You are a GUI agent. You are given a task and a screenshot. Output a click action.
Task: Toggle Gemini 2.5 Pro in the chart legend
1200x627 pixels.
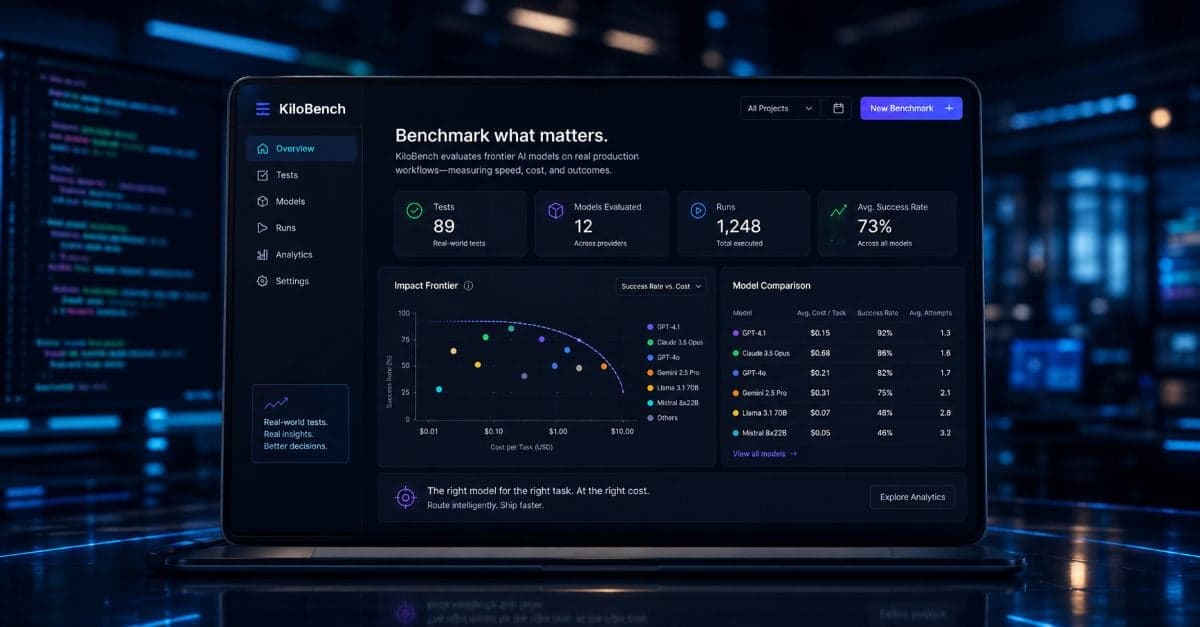(x=674, y=372)
